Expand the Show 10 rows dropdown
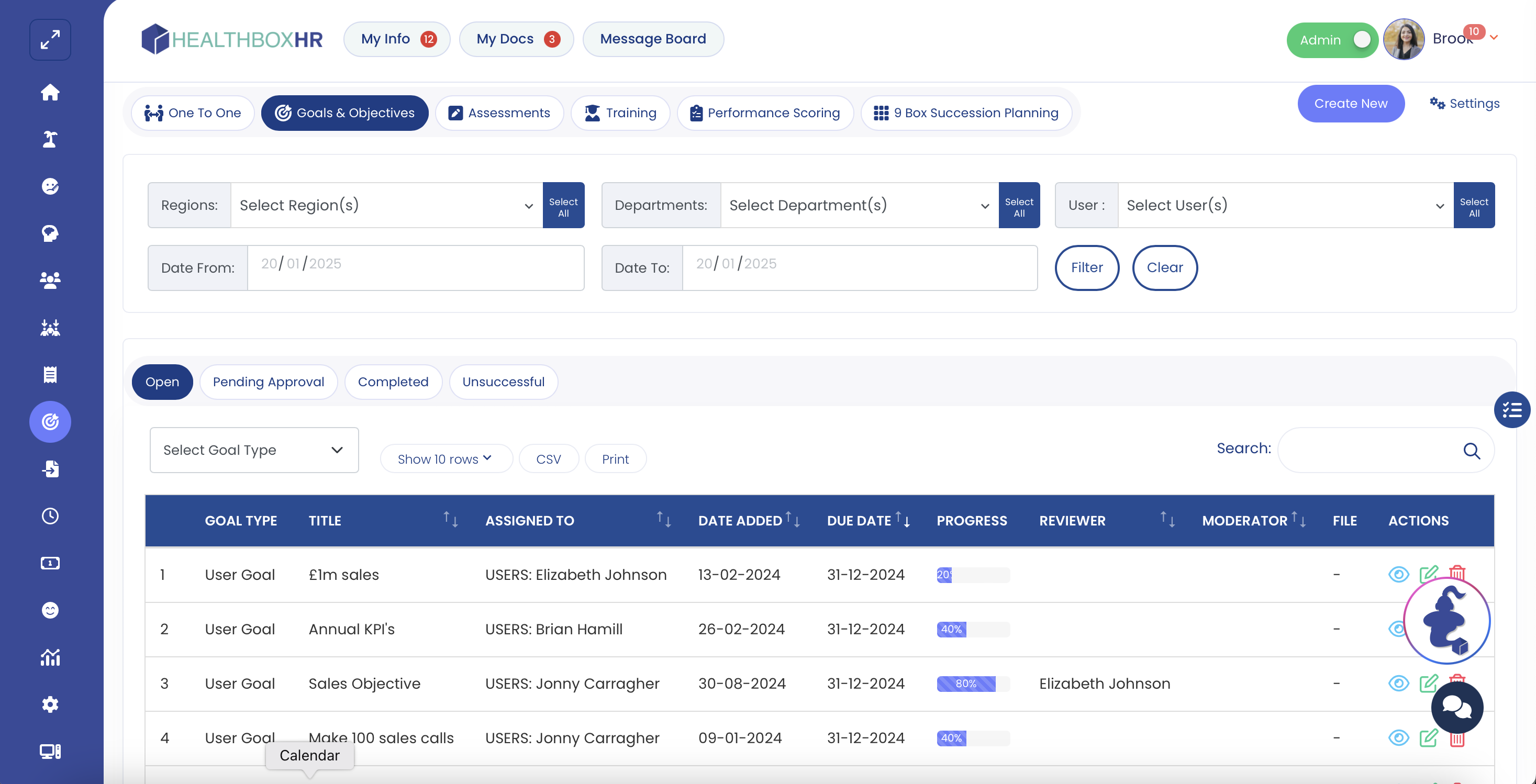This screenshot has height=784, width=1536. coord(446,458)
